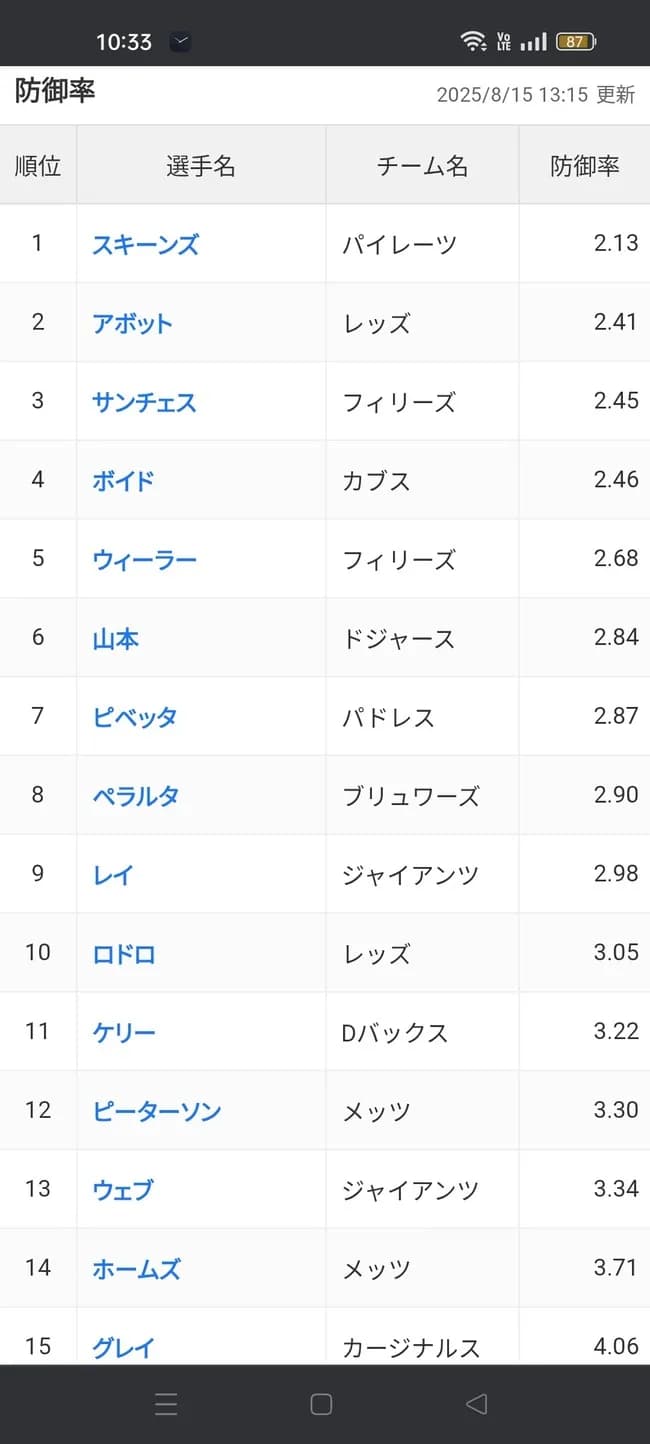View details for ケリー of Dバックス
Screen dimensions: 650x1444
(x=124, y=1031)
